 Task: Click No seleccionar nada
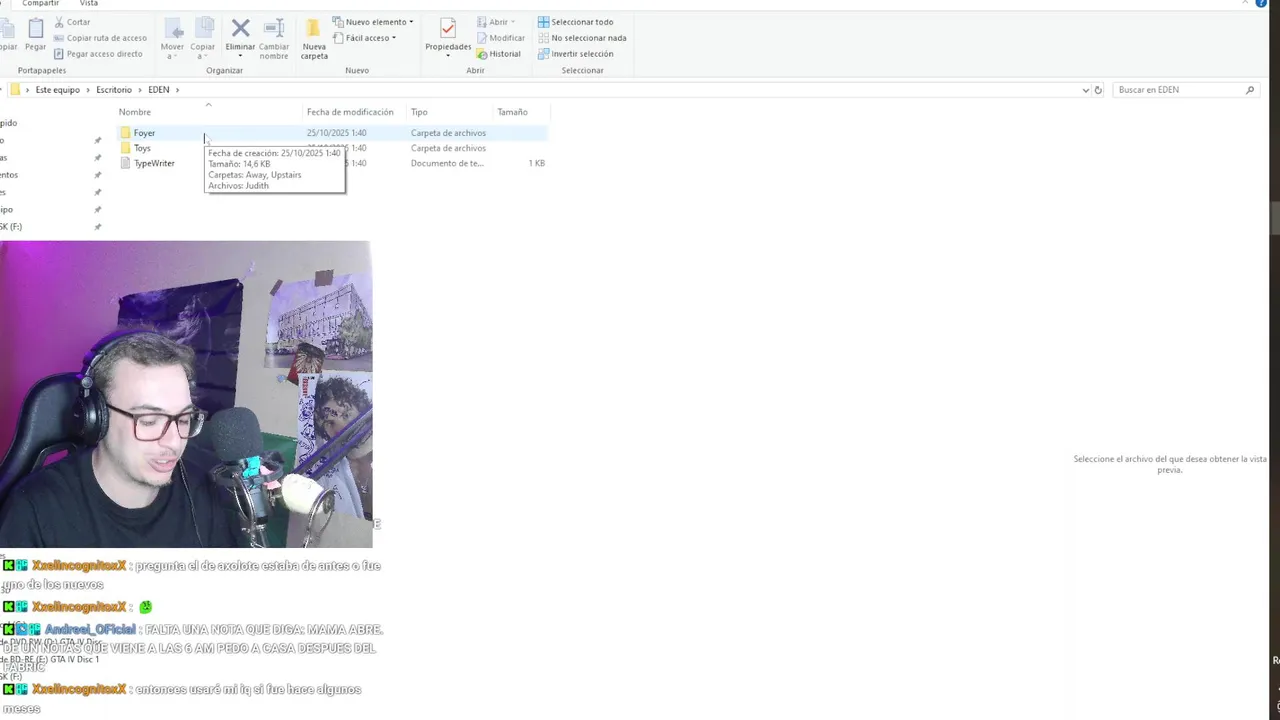coord(581,38)
